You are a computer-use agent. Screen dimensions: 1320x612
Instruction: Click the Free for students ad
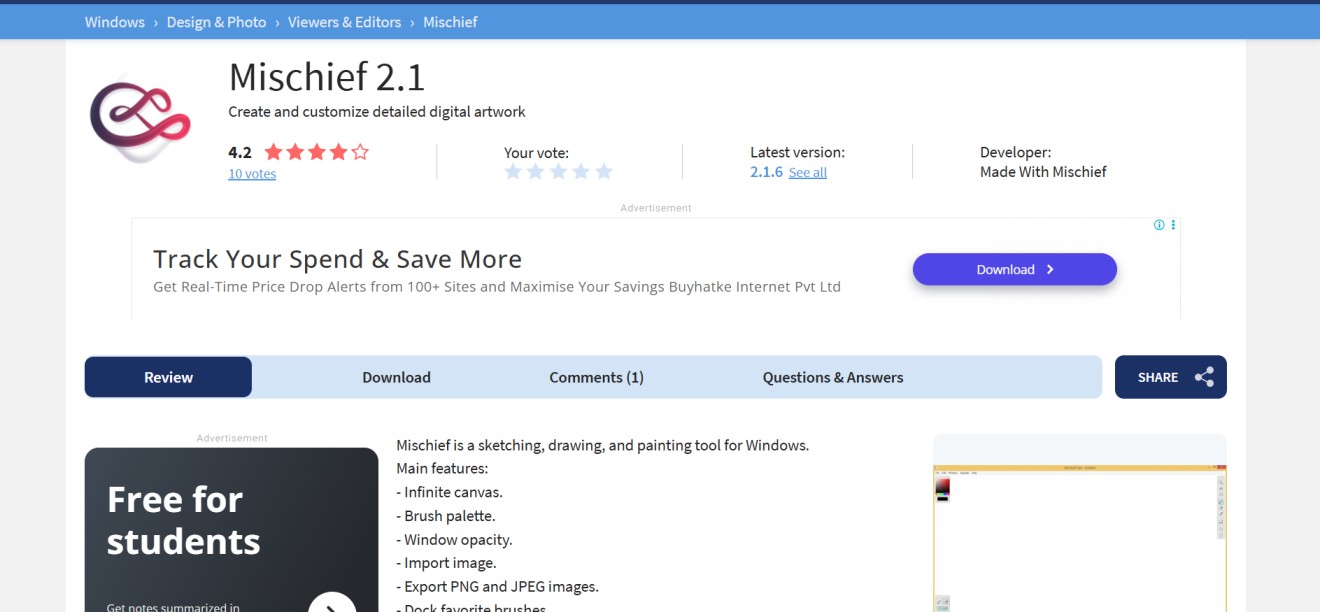click(232, 530)
